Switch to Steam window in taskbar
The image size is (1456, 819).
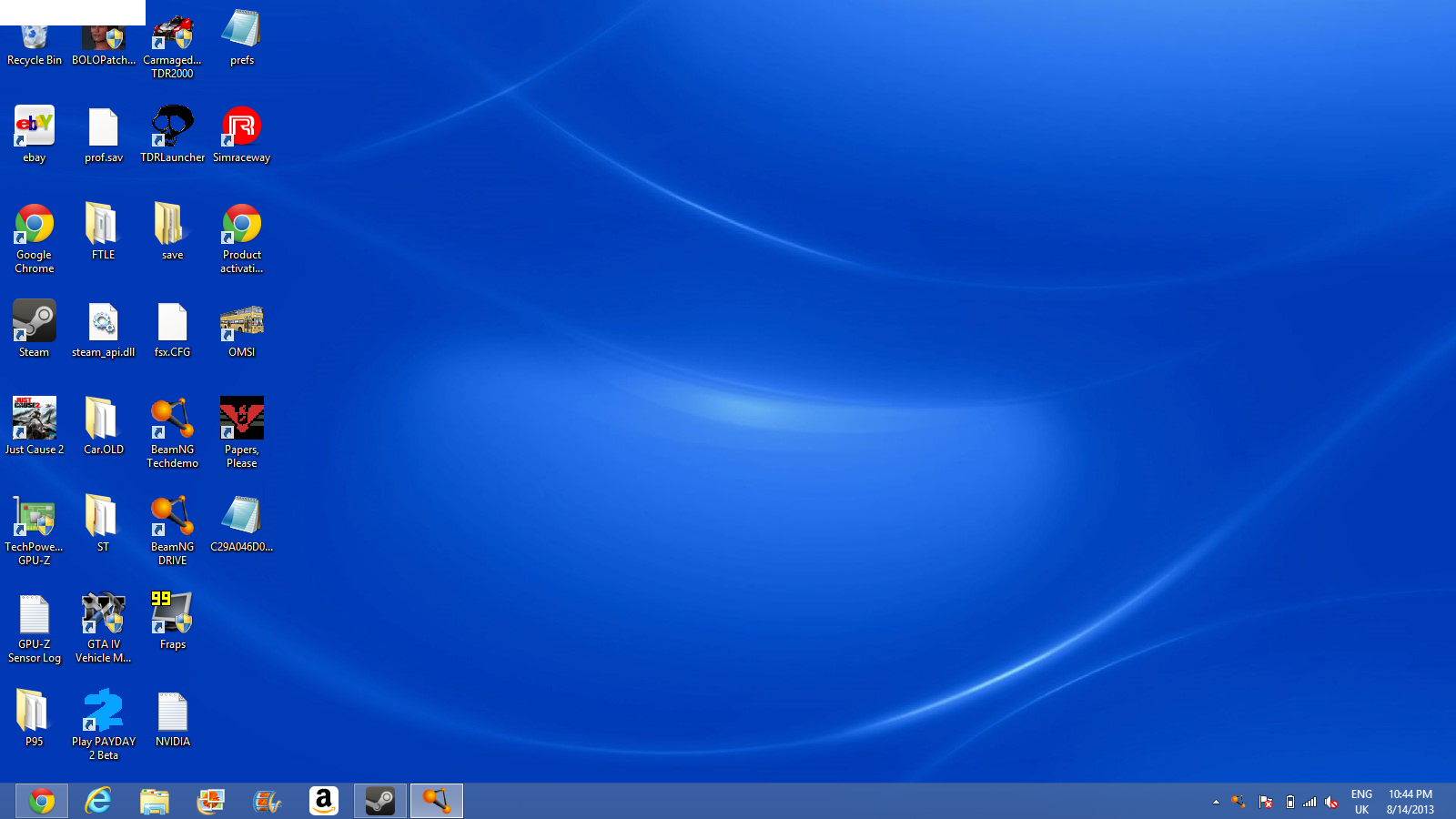coord(380,801)
